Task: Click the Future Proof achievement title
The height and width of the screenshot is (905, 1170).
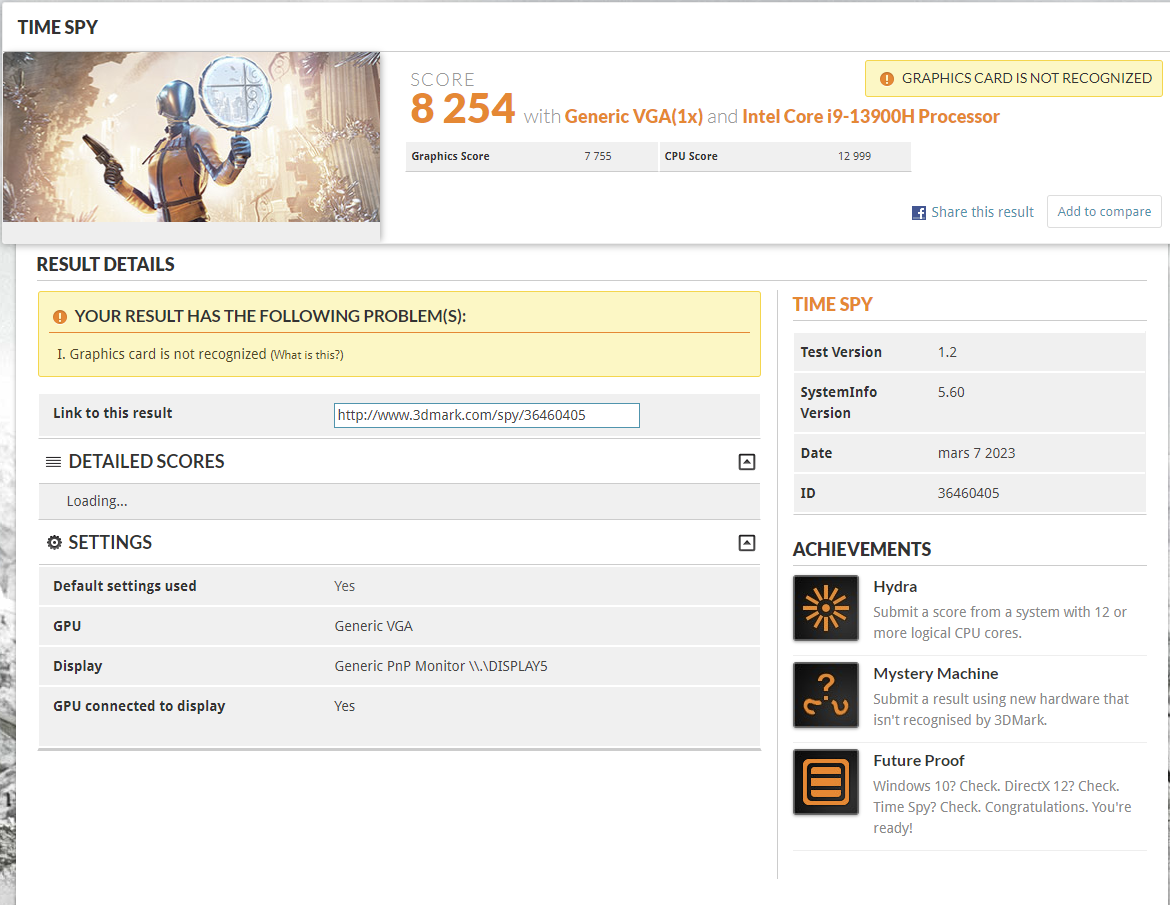Action: coord(919,760)
